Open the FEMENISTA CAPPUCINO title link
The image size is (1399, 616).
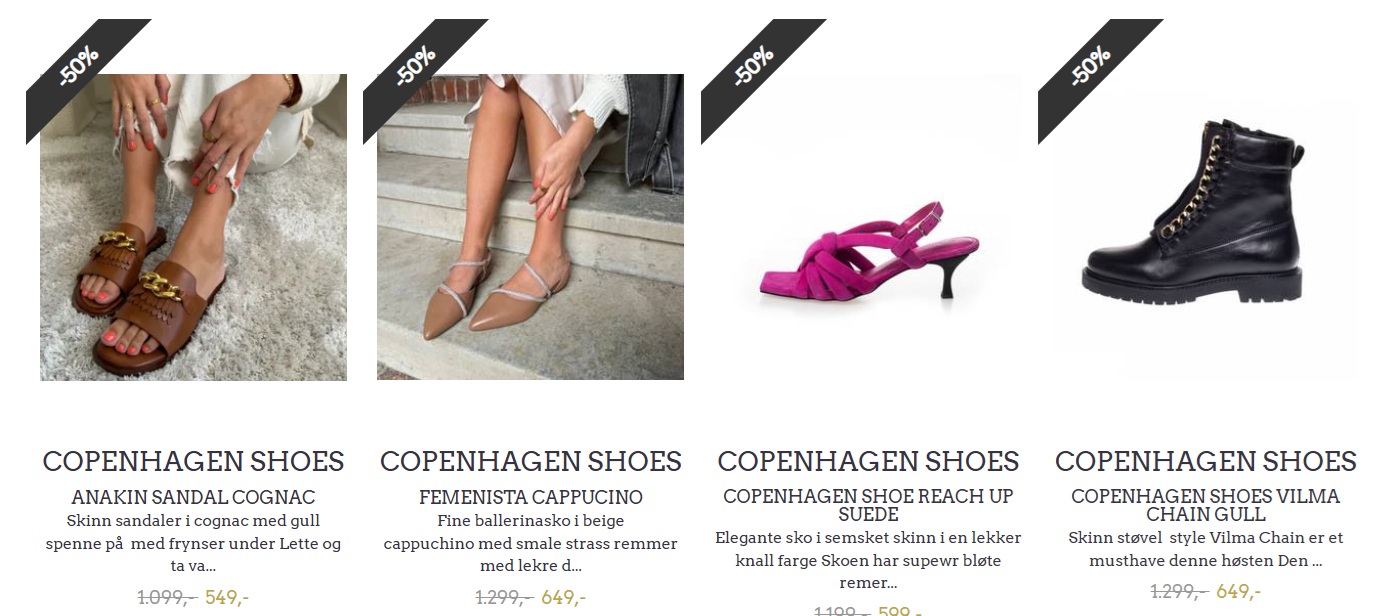[x=530, y=497]
